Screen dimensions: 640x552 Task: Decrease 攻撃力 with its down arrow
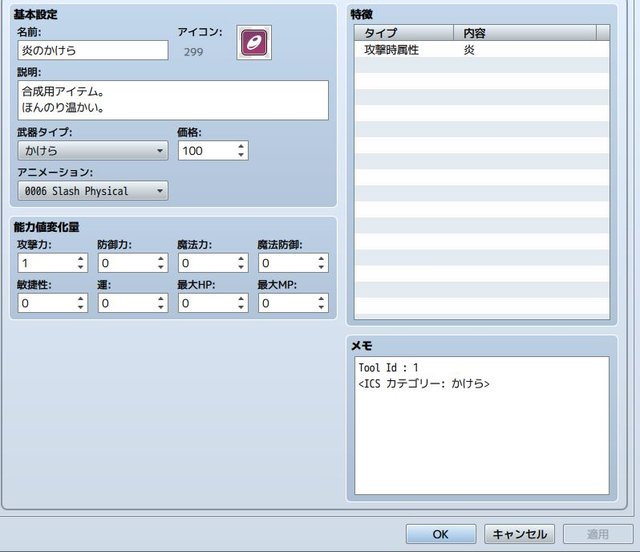81,267
